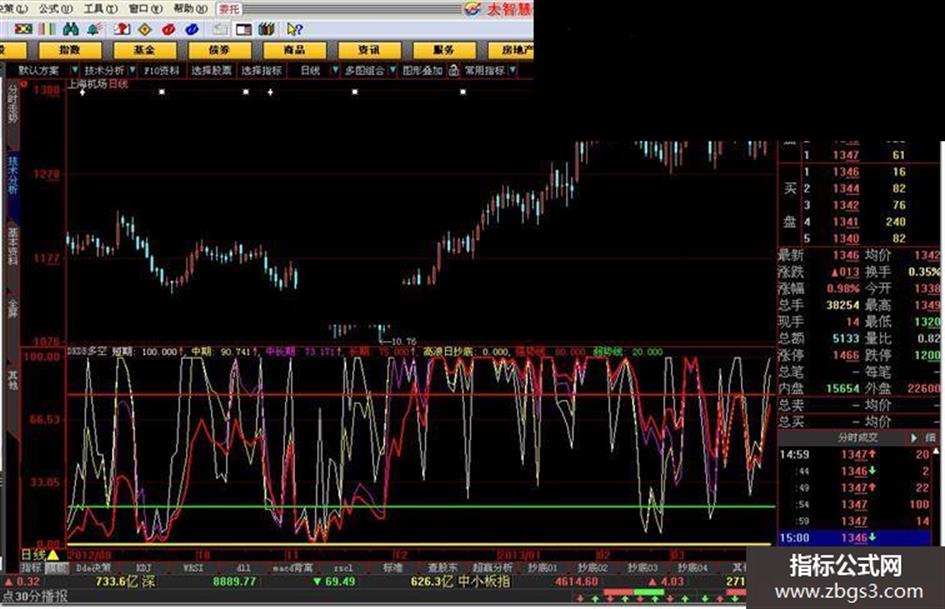The width and height of the screenshot is (945, 609).
Task: Click 选择指标 in the toolbar
Action: (262, 71)
